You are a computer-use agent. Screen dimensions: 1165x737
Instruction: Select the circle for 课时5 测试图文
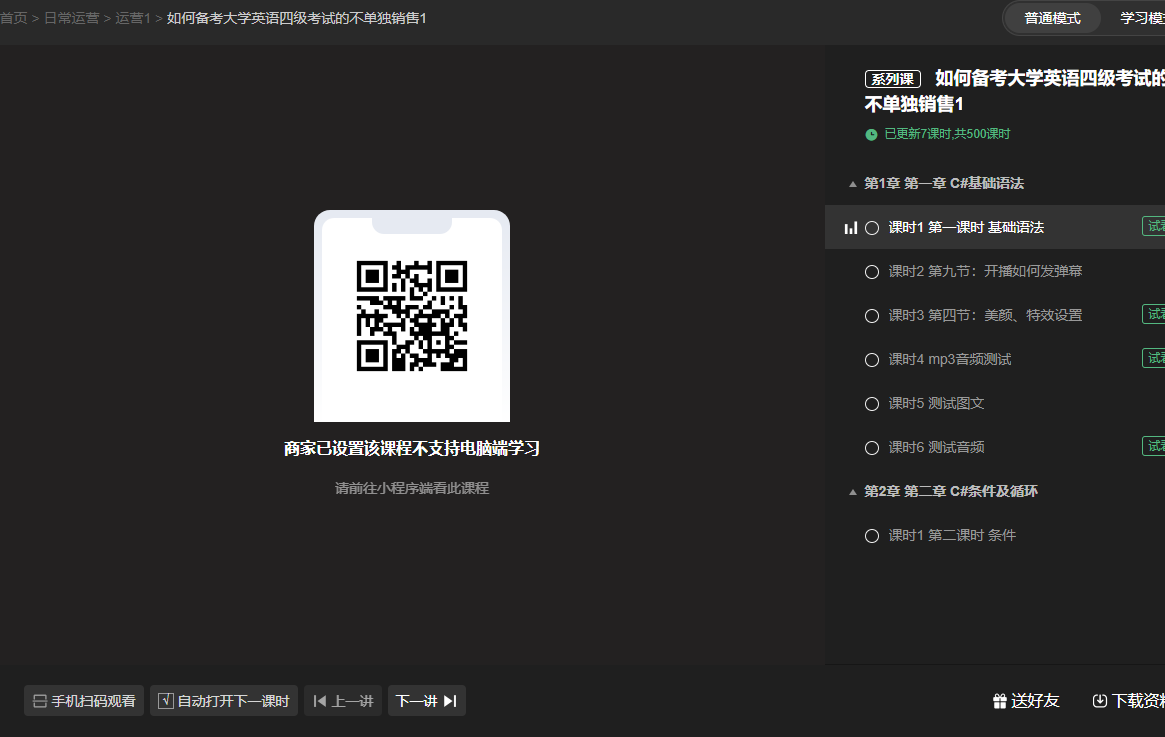pos(872,403)
